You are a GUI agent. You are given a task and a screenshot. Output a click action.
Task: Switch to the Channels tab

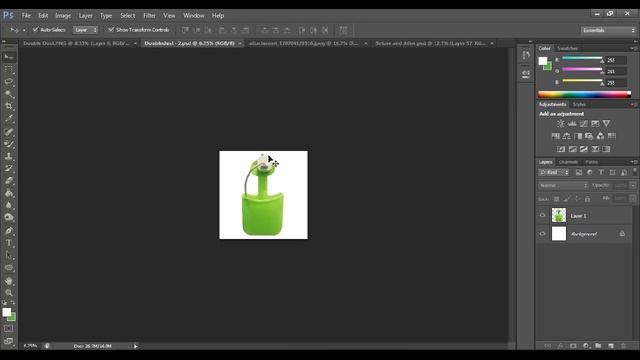point(568,162)
